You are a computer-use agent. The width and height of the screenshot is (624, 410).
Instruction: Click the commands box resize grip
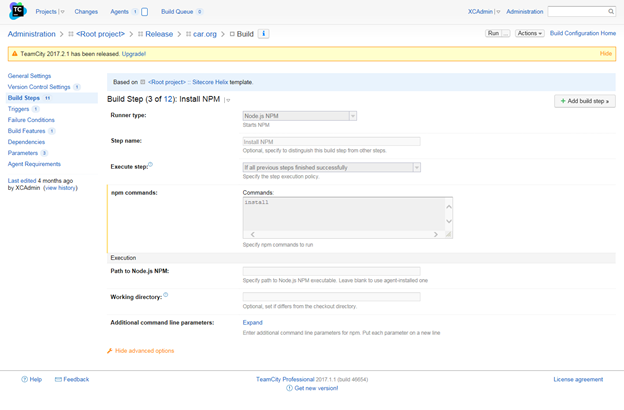[448, 234]
